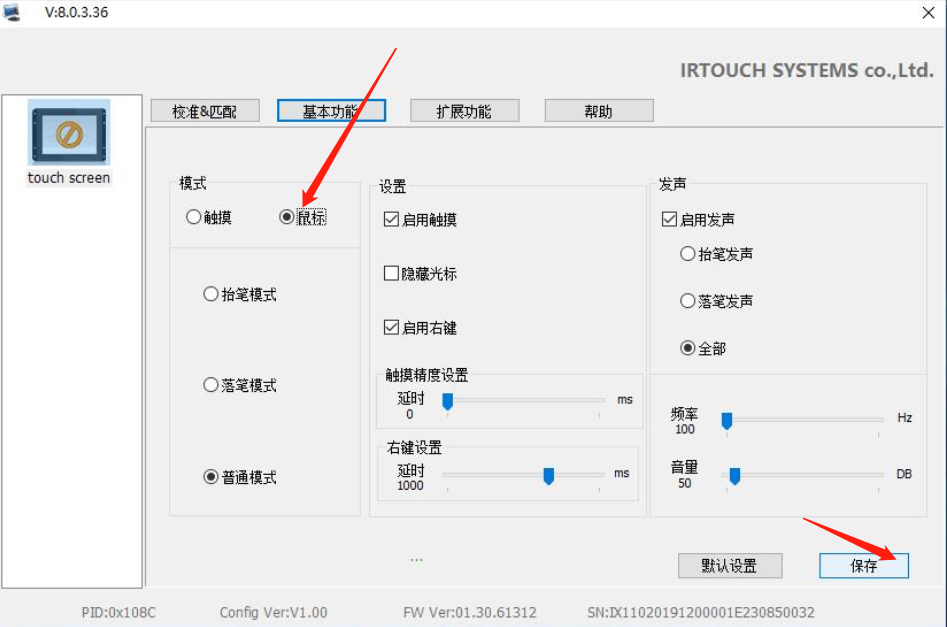Click the Config Ver:V1.00 status text
This screenshot has width=947, height=627.
pyautogui.click(x=274, y=613)
